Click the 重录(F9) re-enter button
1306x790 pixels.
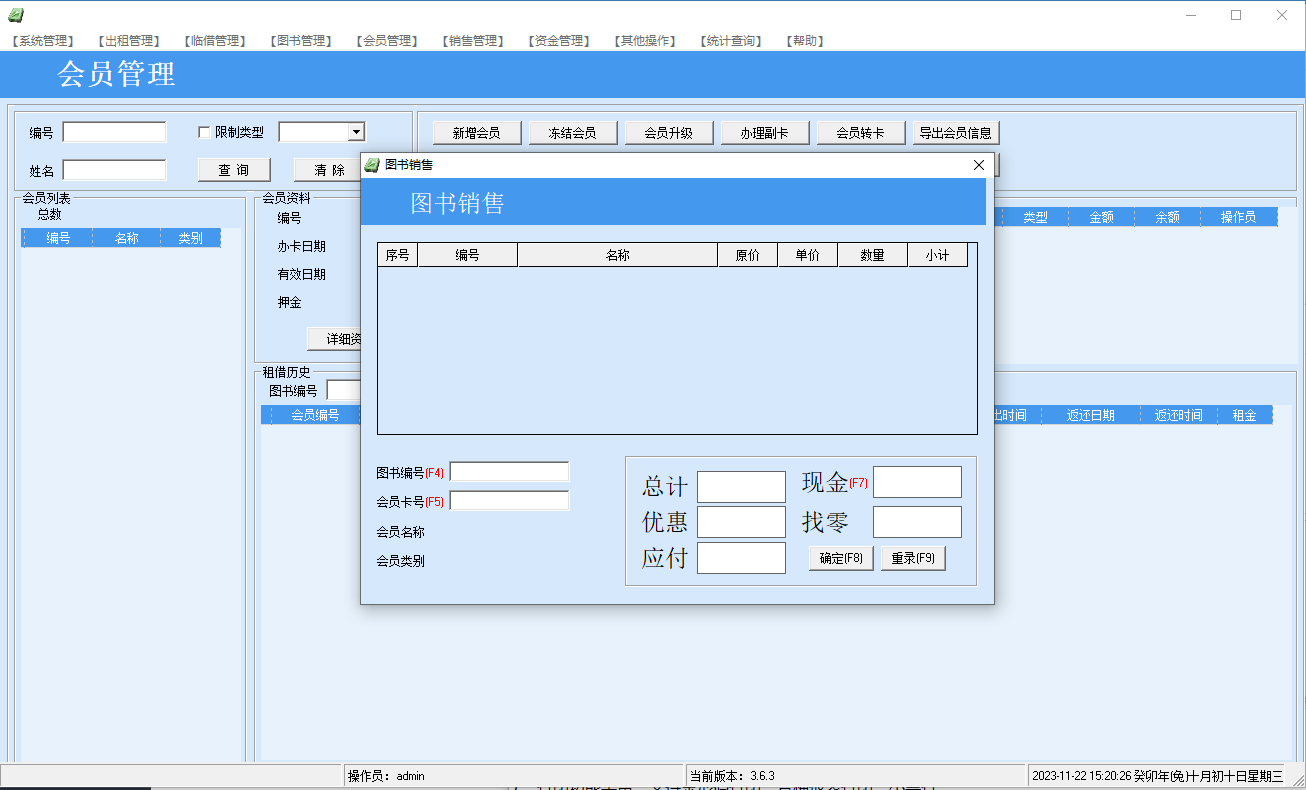913,558
